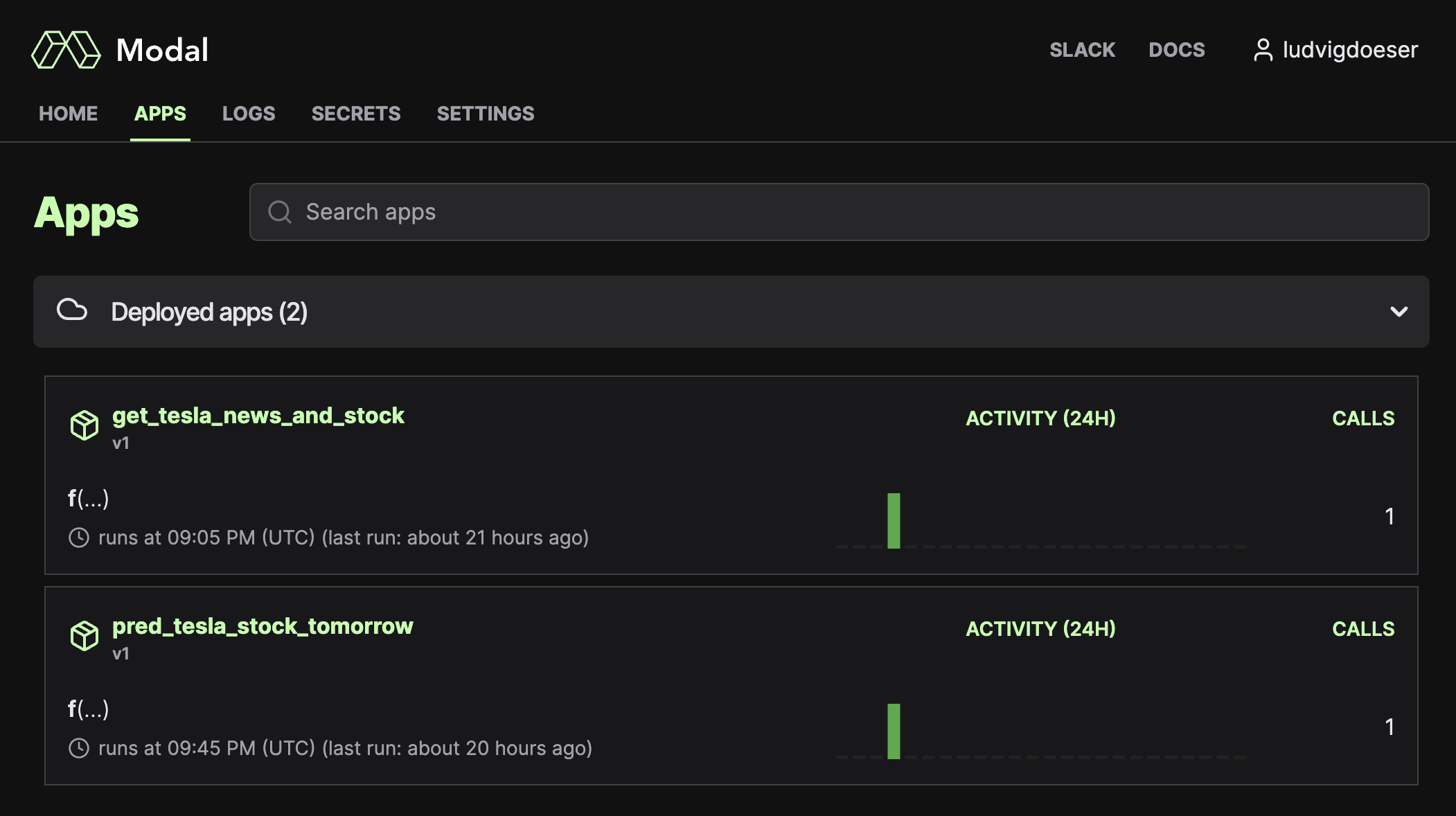1456x816 pixels.
Task: Click the search magnifier icon
Action: pyautogui.click(x=280, y=212)
